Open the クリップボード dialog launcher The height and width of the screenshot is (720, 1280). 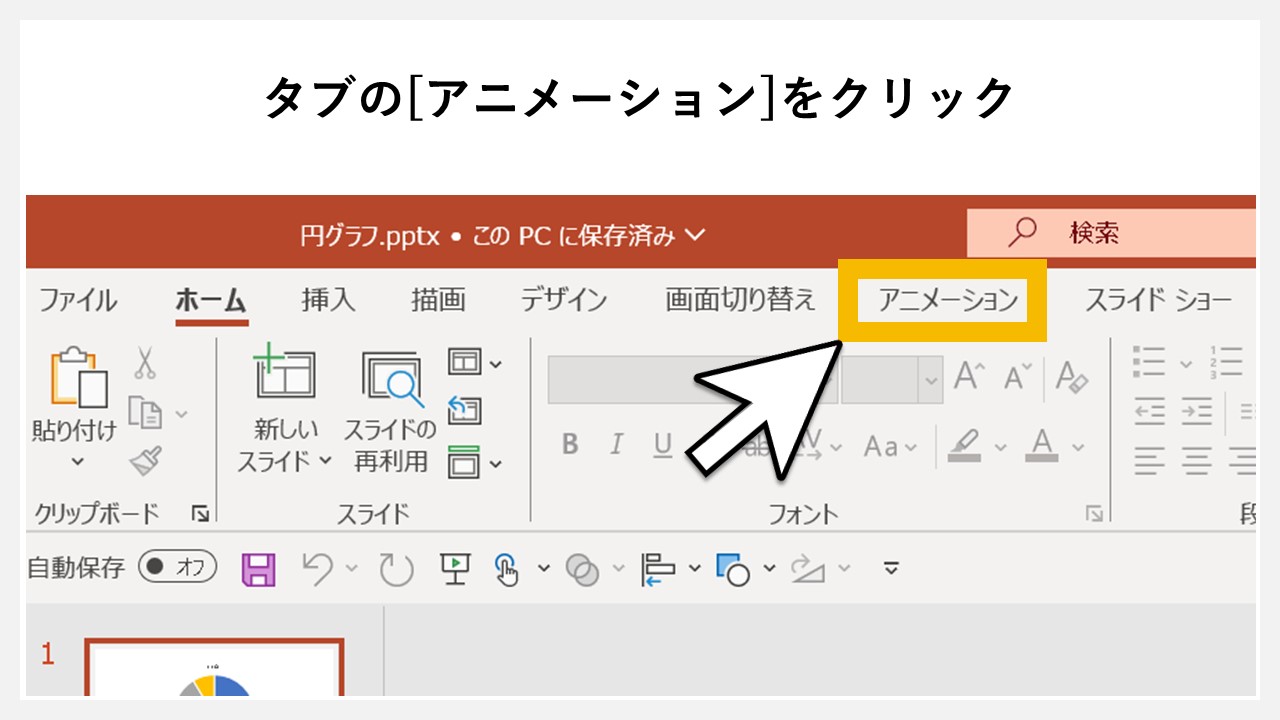[201, 513]
